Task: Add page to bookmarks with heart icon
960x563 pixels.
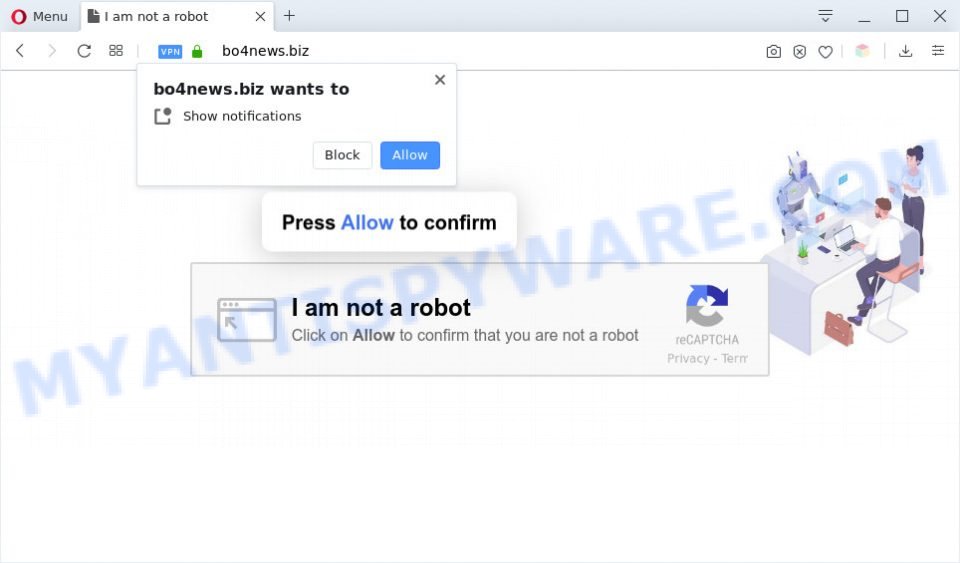Action: (x=825, y=51)
